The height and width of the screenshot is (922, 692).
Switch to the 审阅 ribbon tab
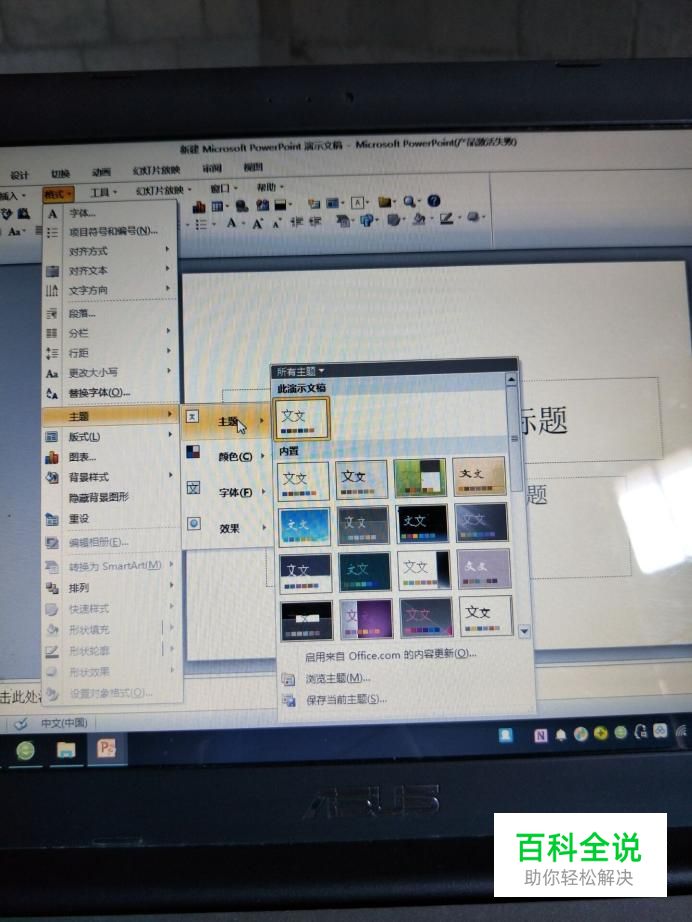(212, 168)
